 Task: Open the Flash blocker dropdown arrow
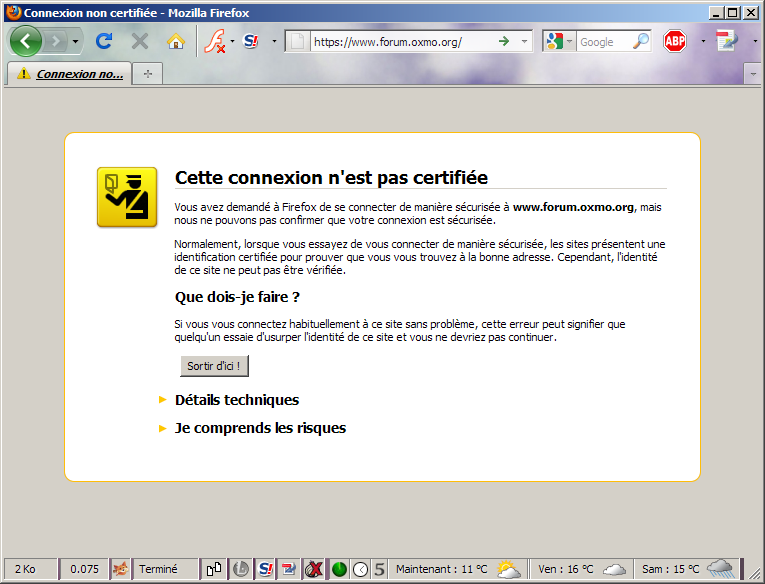tap(232, 41)
